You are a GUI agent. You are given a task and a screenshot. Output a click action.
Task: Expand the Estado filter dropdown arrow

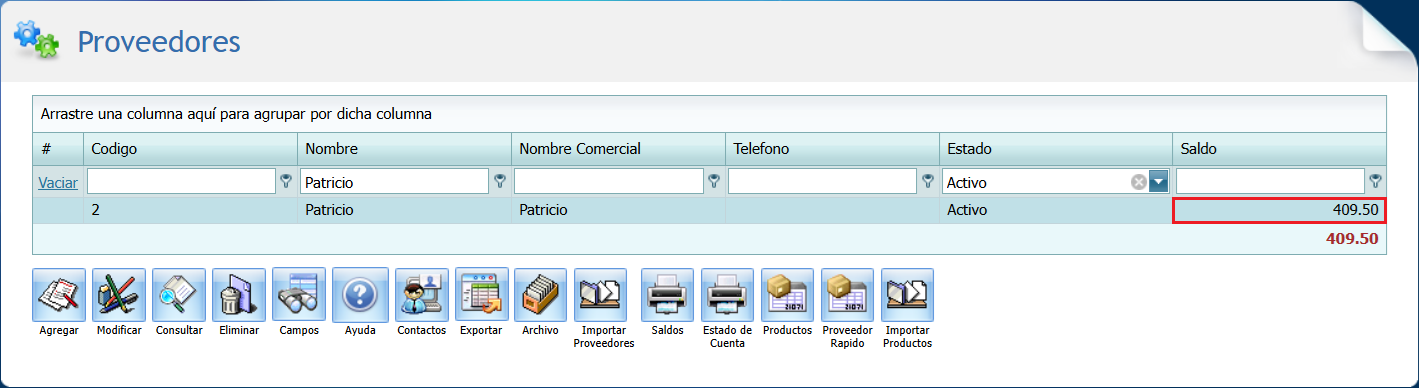click(x=1158, y=182)
